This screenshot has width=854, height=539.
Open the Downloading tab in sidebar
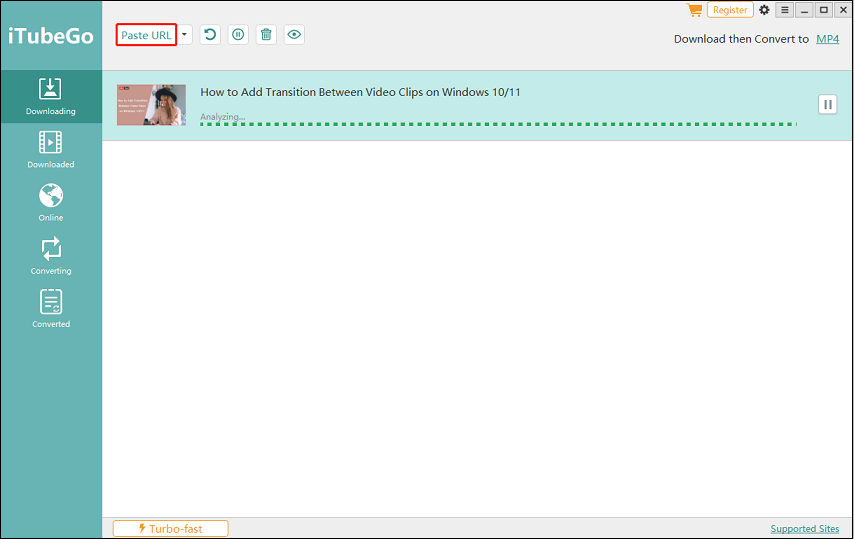(51, 96)
